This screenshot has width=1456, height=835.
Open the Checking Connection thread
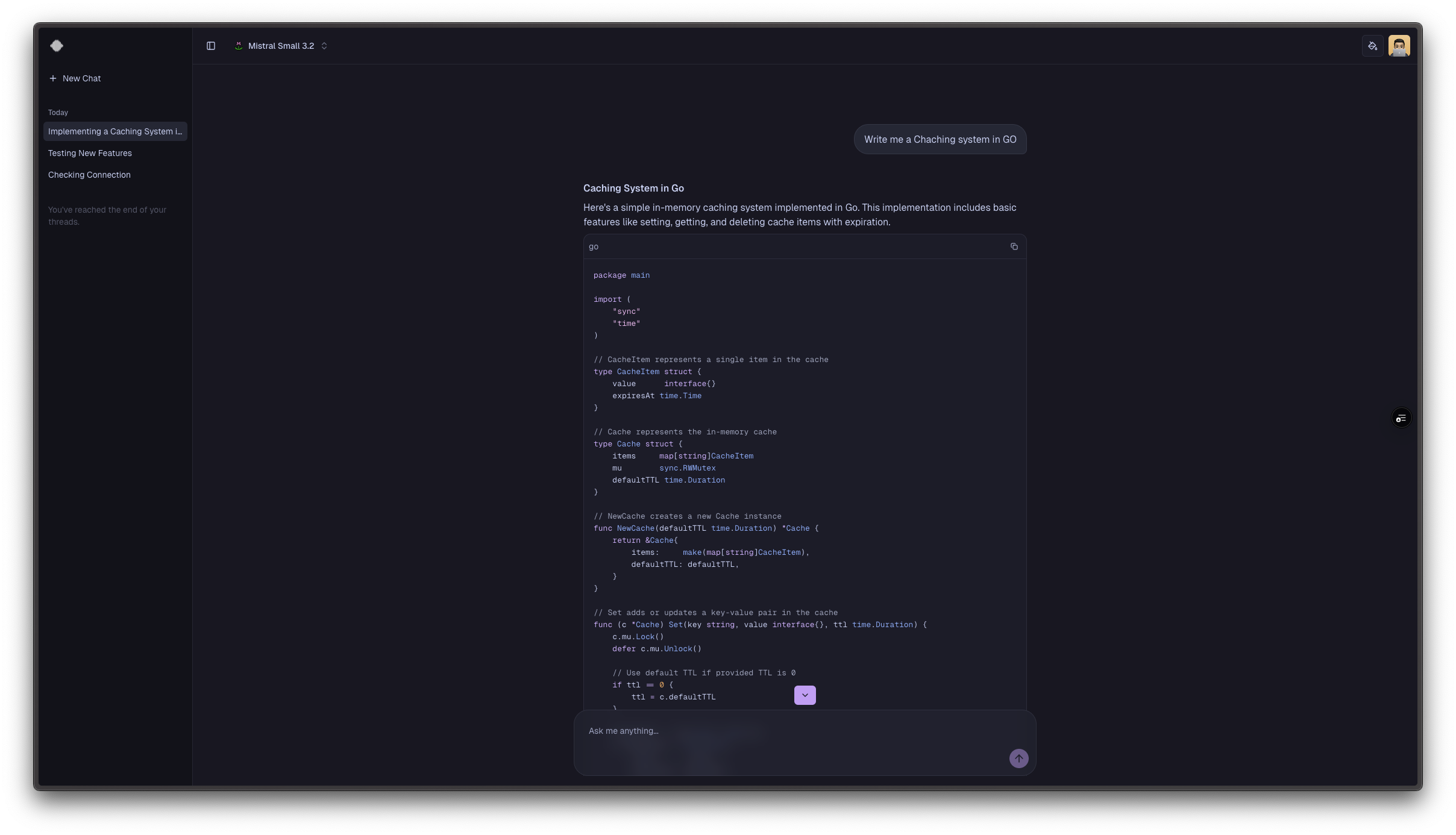89,175
